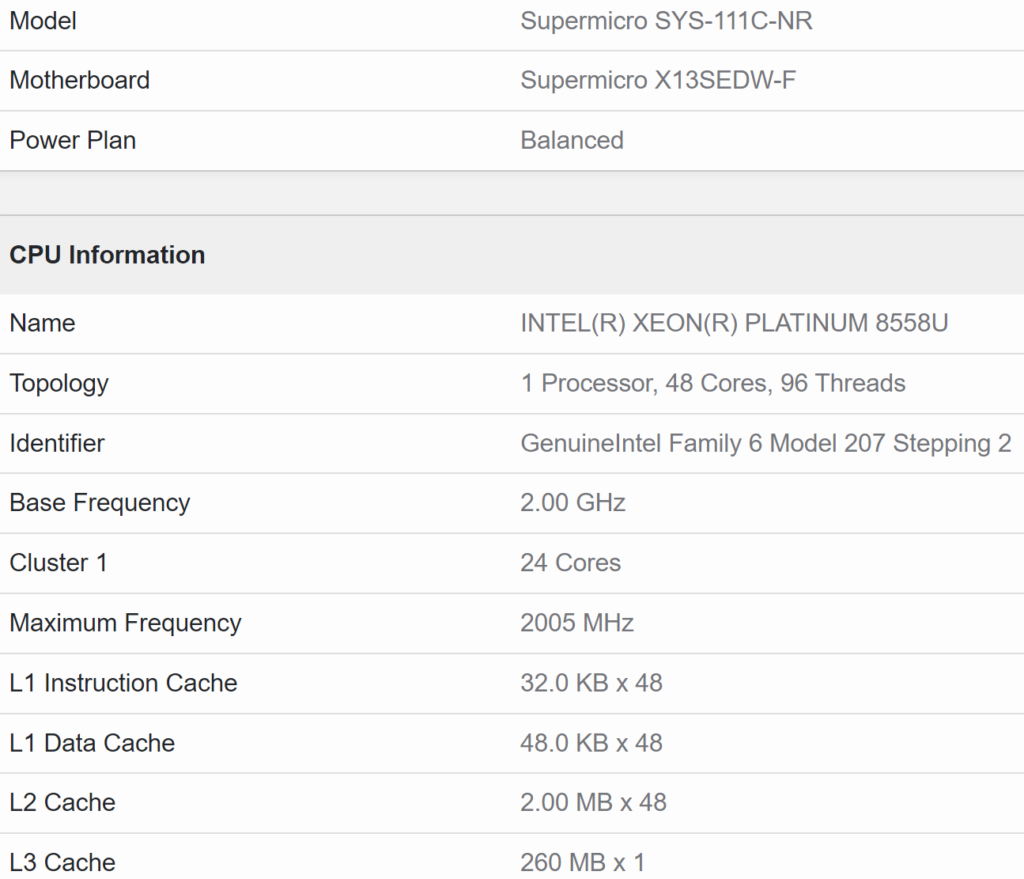Select the Motherboard row label

[x=80, y=81]
